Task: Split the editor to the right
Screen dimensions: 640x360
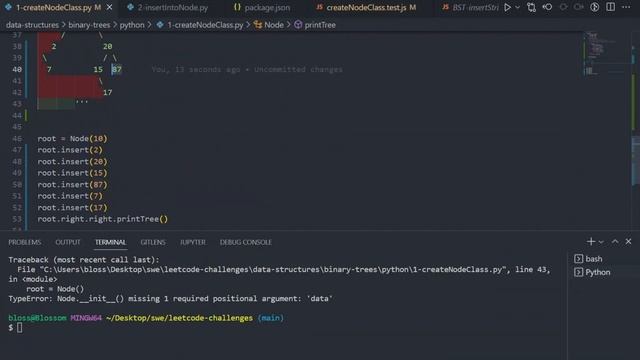Action: pos(611,7)
